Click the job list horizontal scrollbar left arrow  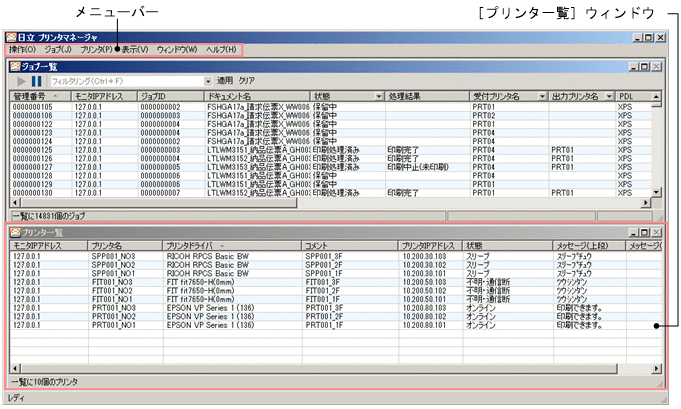pos(15,202)
